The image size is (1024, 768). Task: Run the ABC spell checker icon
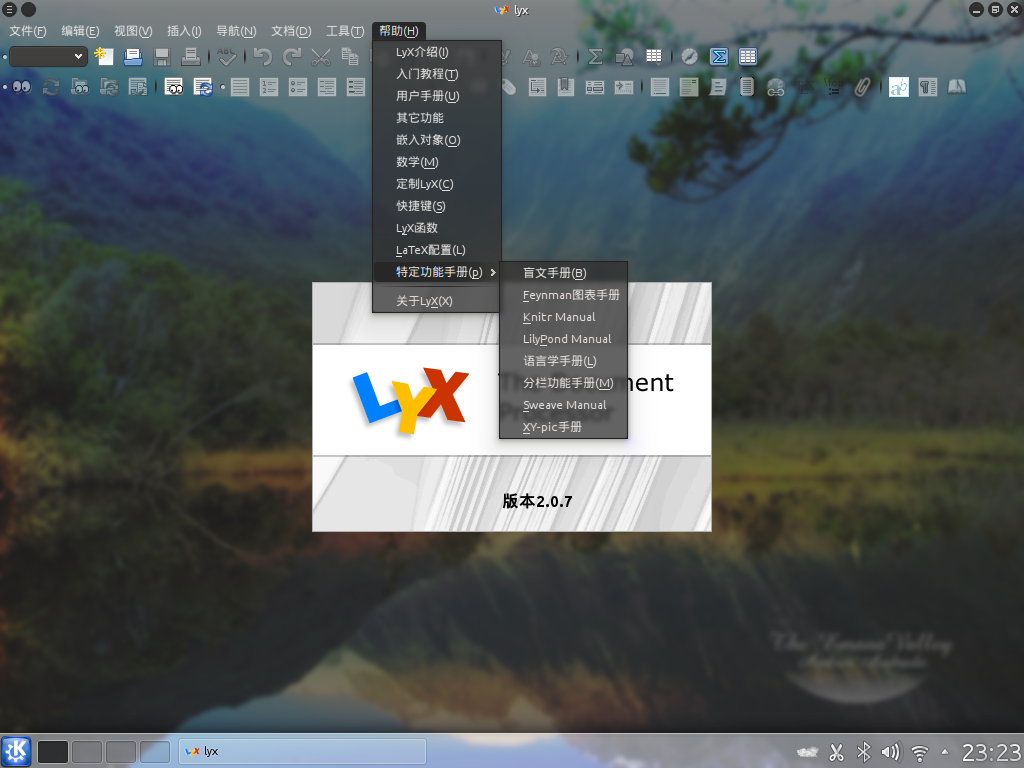(227, 57)
